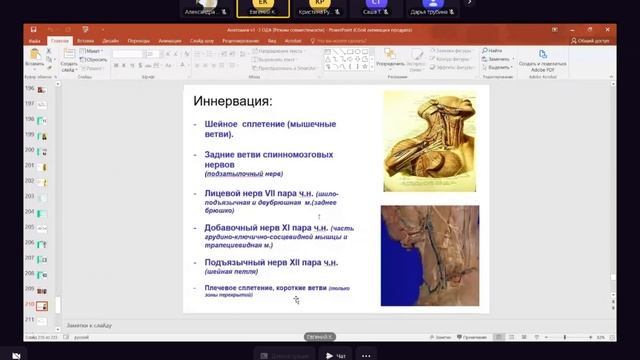Click the slide panel scroll-down arrow

tap(58, 329)
